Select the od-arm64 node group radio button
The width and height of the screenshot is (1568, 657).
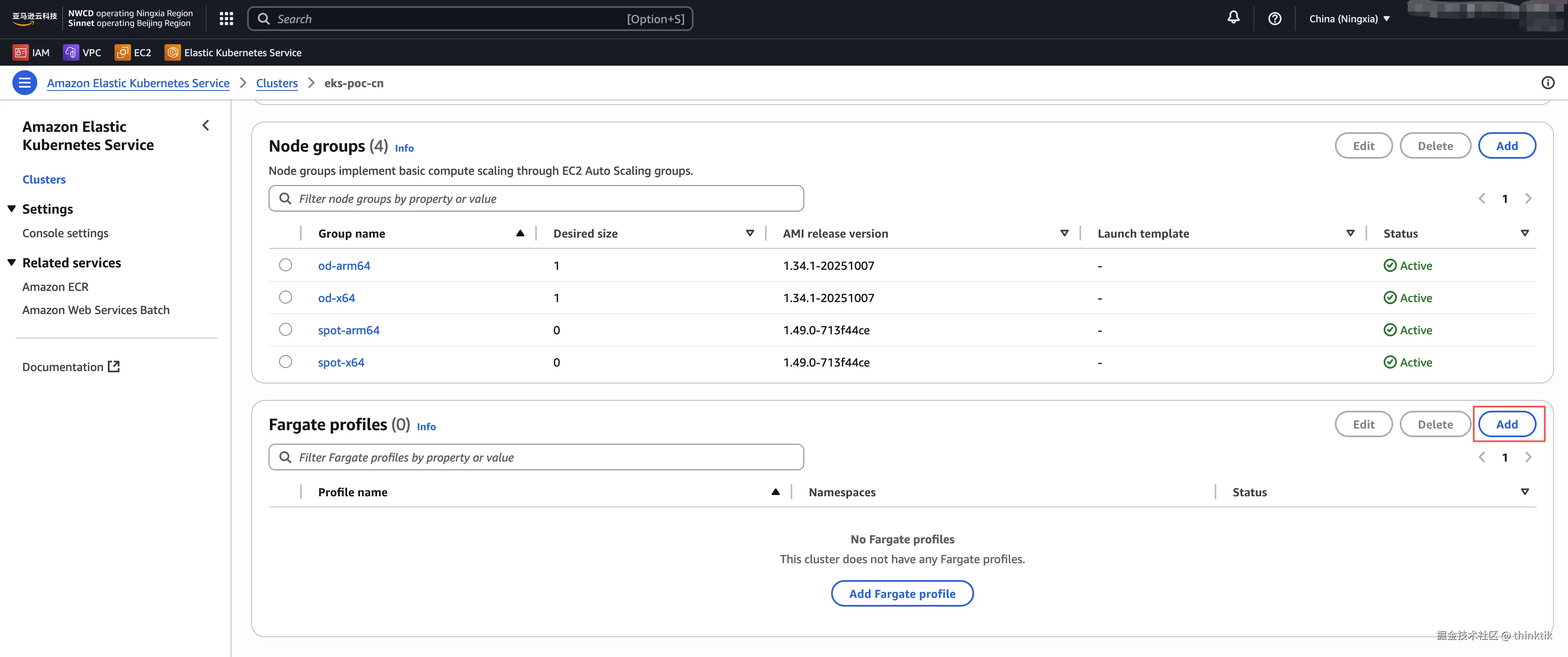click(x=286, y=265)
